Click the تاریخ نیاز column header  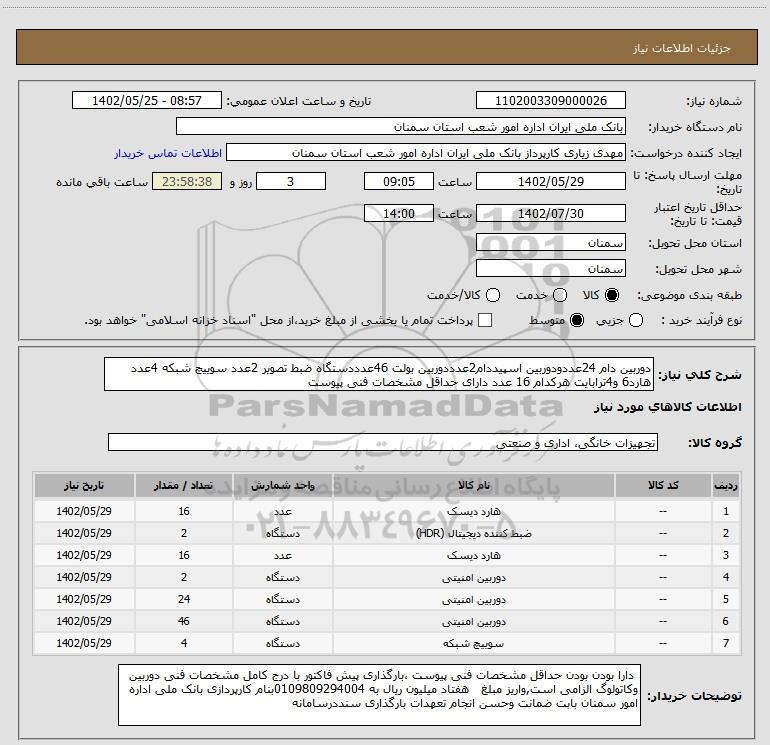84,486
